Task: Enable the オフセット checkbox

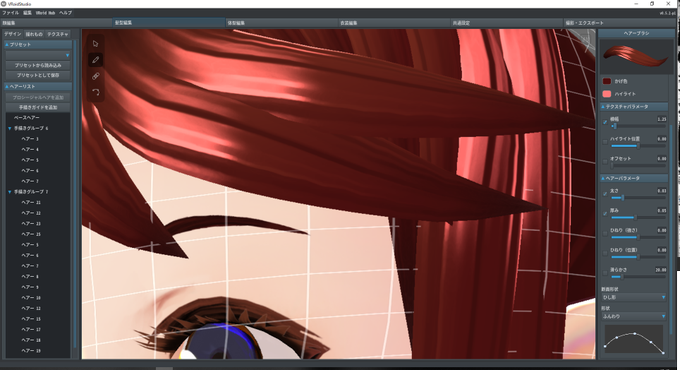Action: (x=605, y=162)
